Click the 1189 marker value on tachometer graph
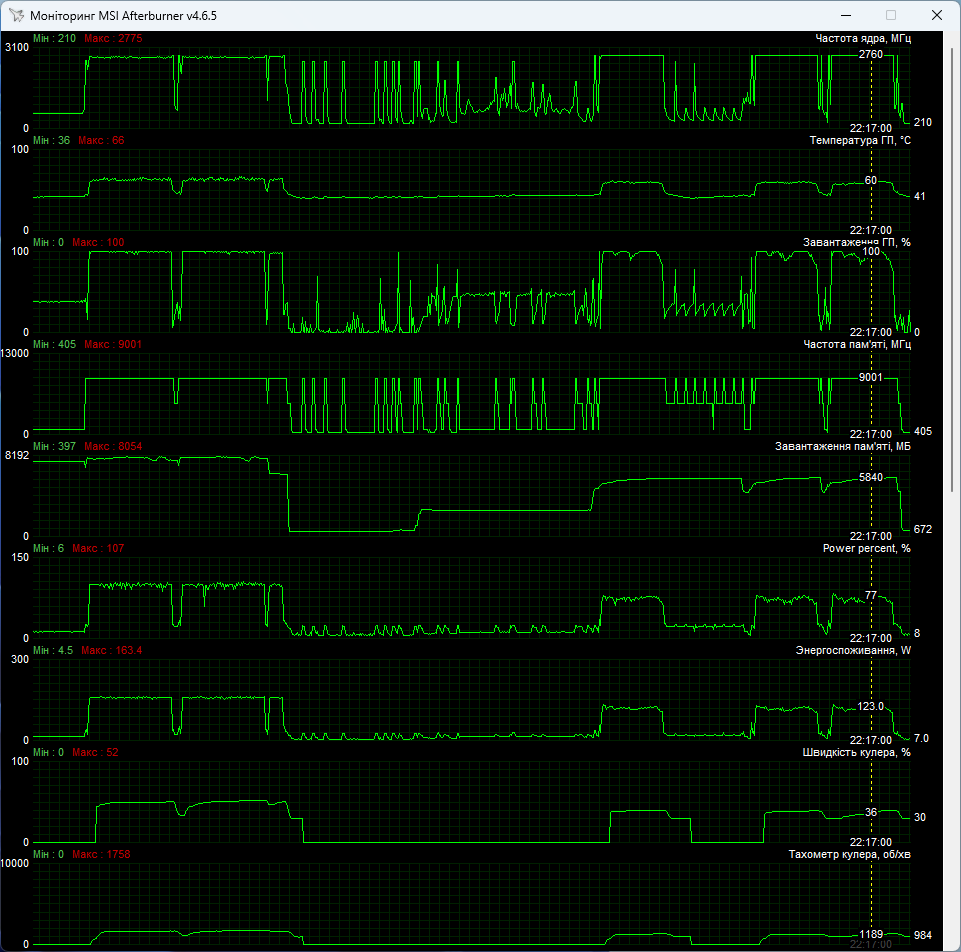This screenshot has width=961, height=952. point(870,934)
